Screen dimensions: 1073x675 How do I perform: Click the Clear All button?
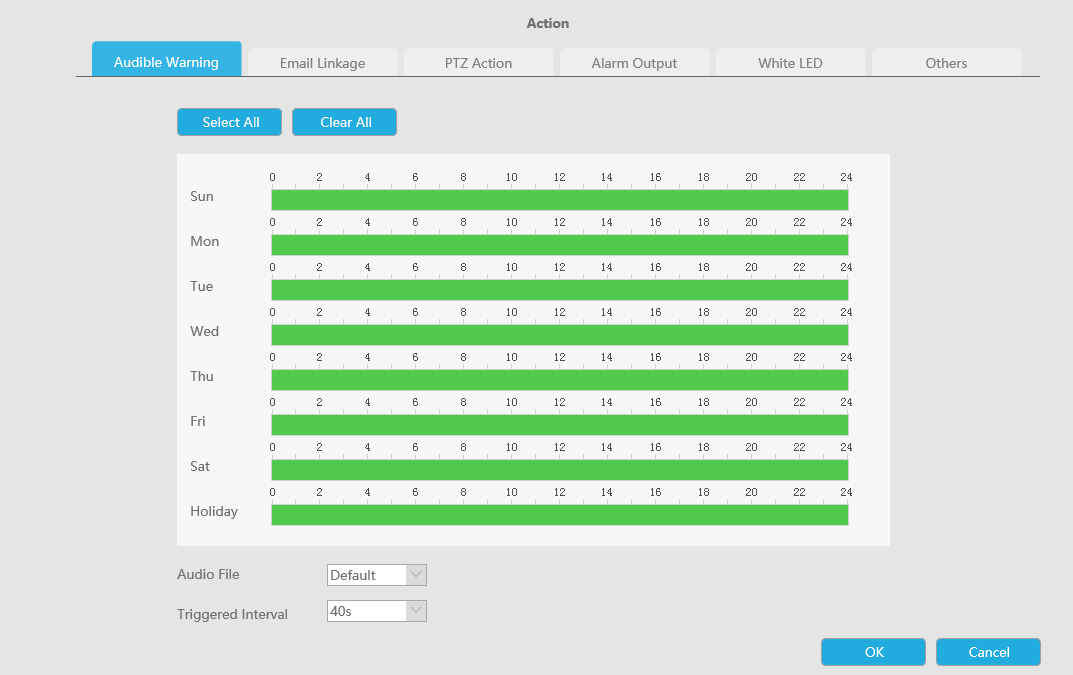(344, 122)
